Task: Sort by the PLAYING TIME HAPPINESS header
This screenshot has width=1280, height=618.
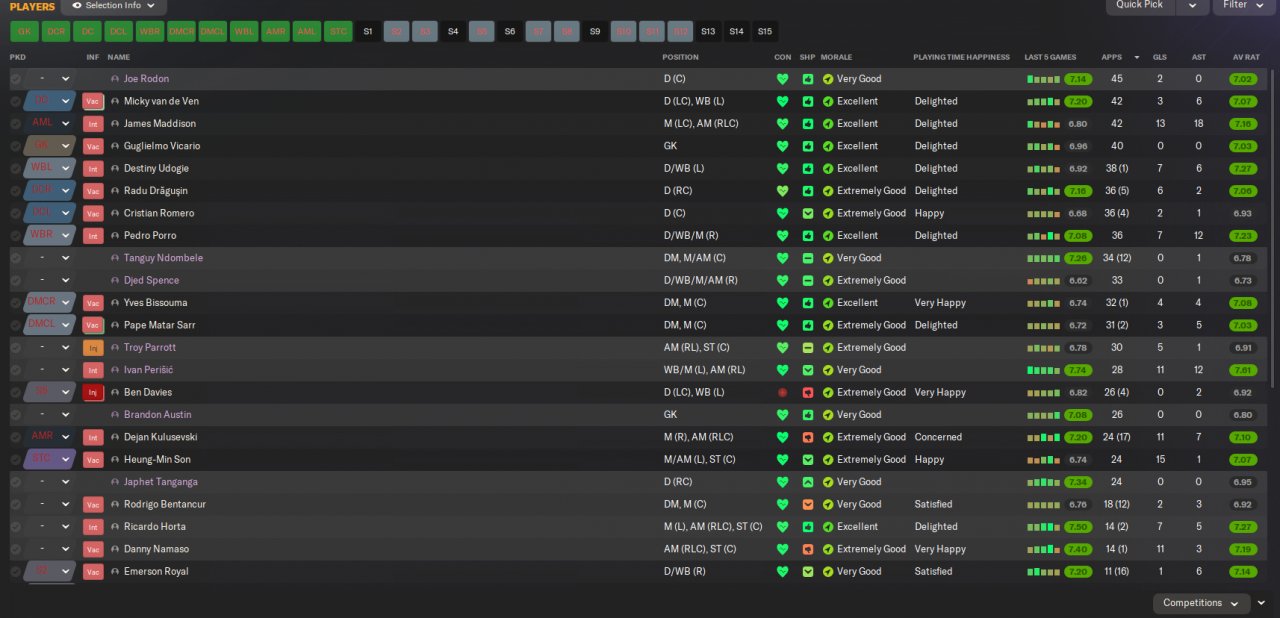Action: [961, 57]
